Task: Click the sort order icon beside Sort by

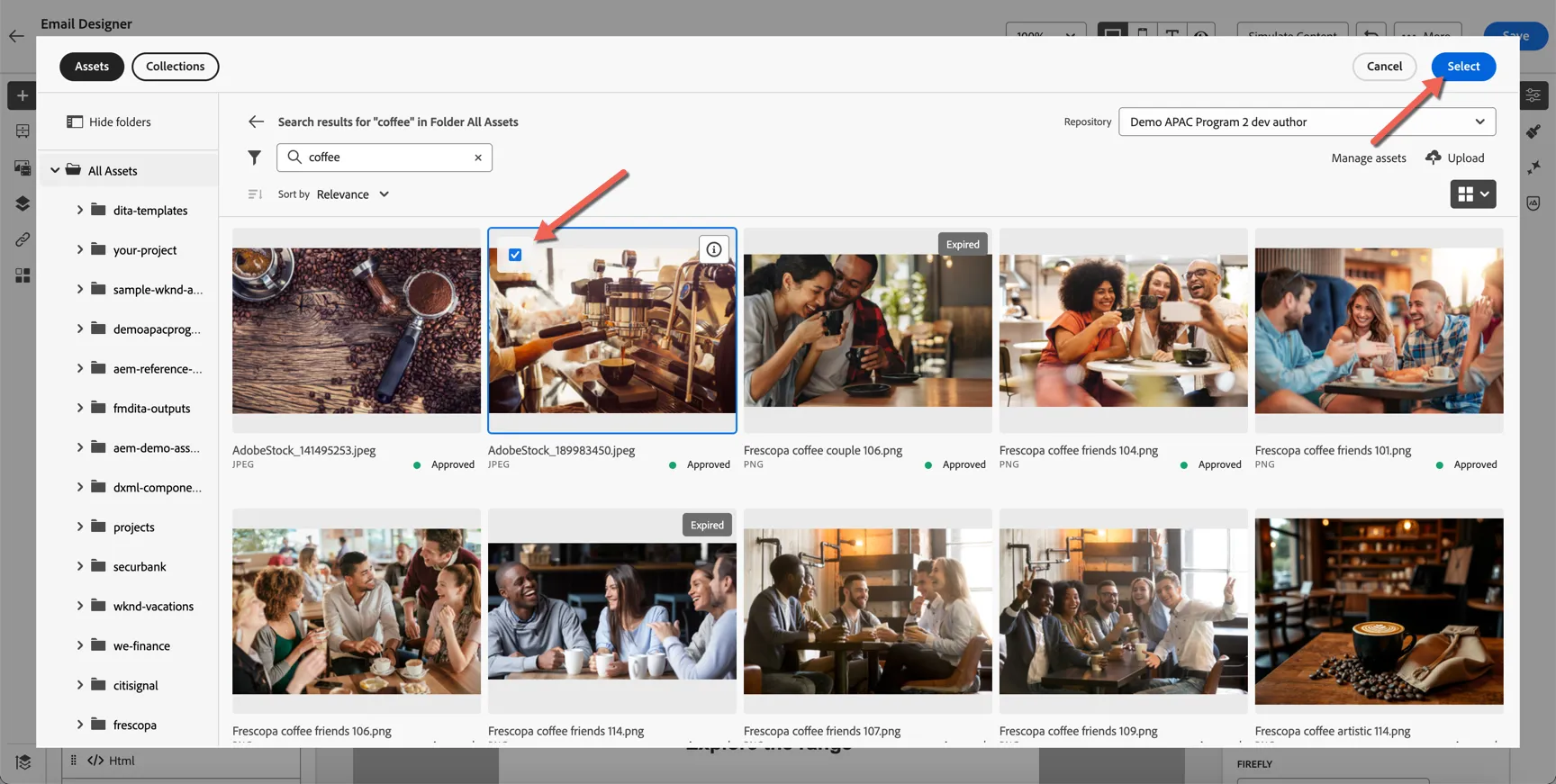Action: click(x=255, y=194)
